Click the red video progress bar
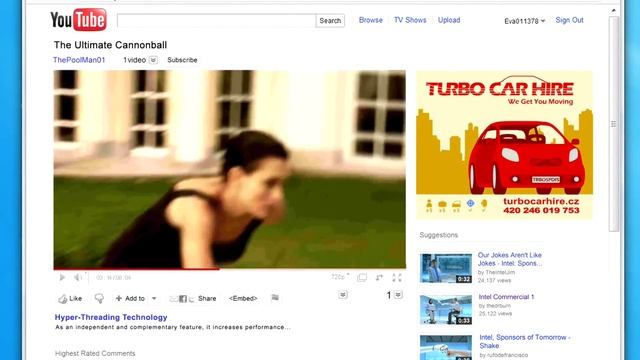This screenshot has width=640, height=360. [136, 269]
